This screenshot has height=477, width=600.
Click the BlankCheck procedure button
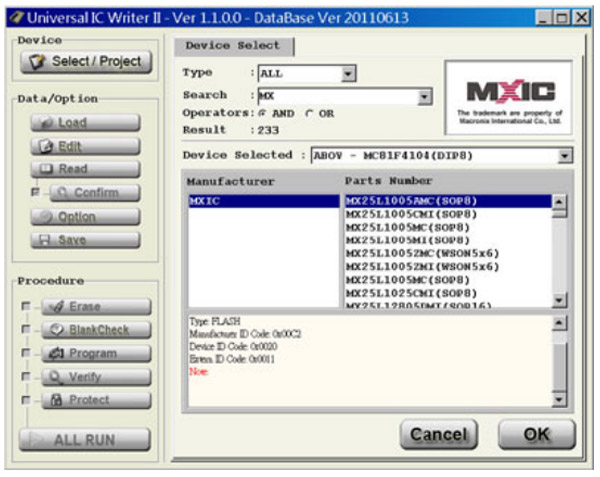click(96, 330)
